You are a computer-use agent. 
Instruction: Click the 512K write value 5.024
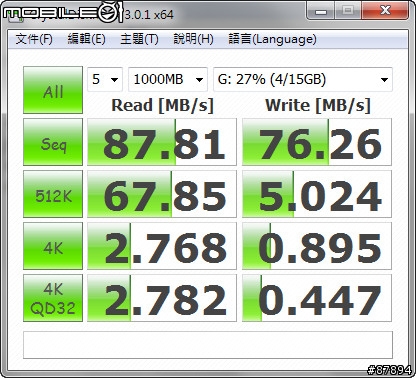(x=317, y=194)
